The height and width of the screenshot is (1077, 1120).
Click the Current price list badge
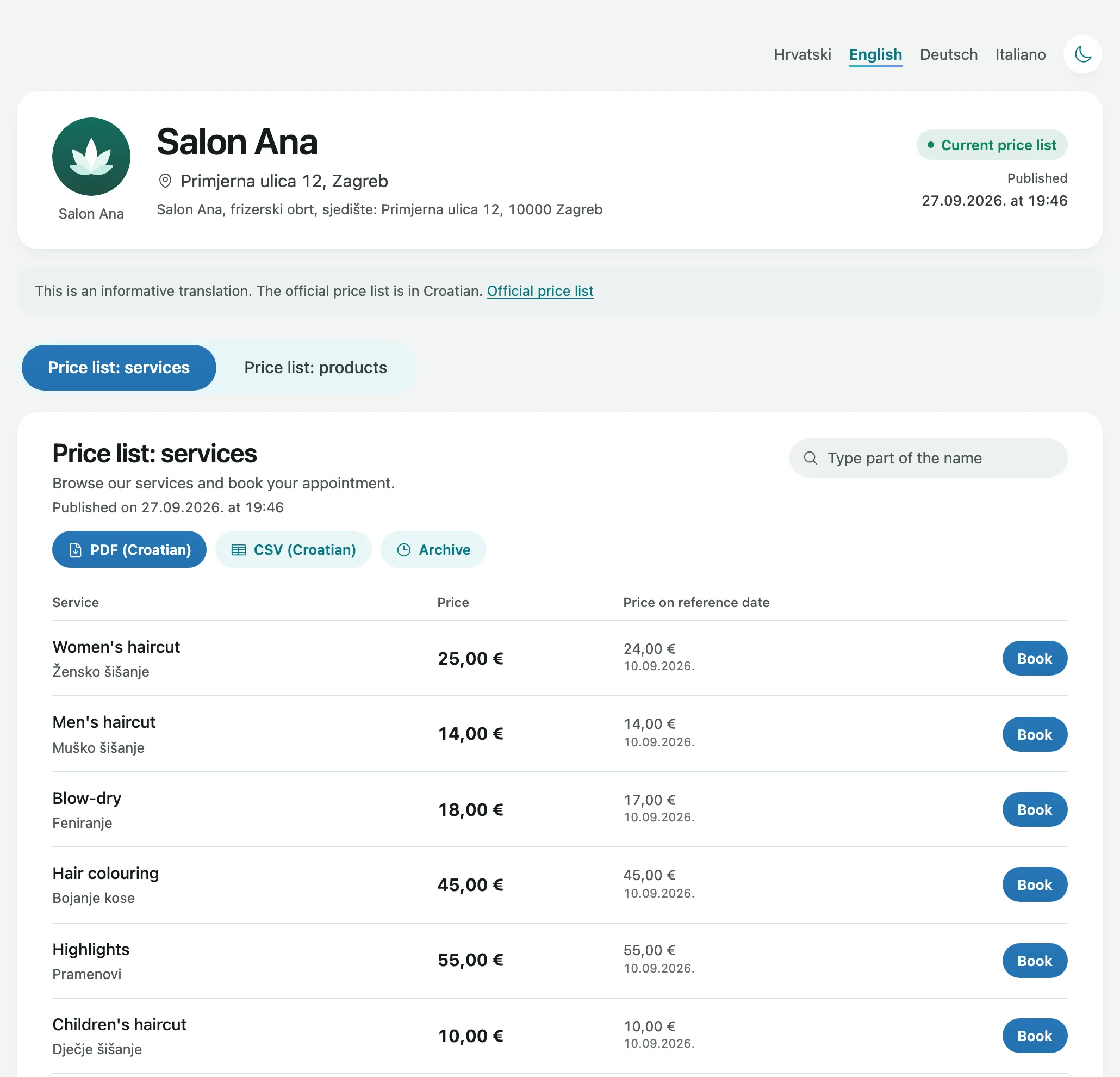pyautogui.click(x=992, y=145)
